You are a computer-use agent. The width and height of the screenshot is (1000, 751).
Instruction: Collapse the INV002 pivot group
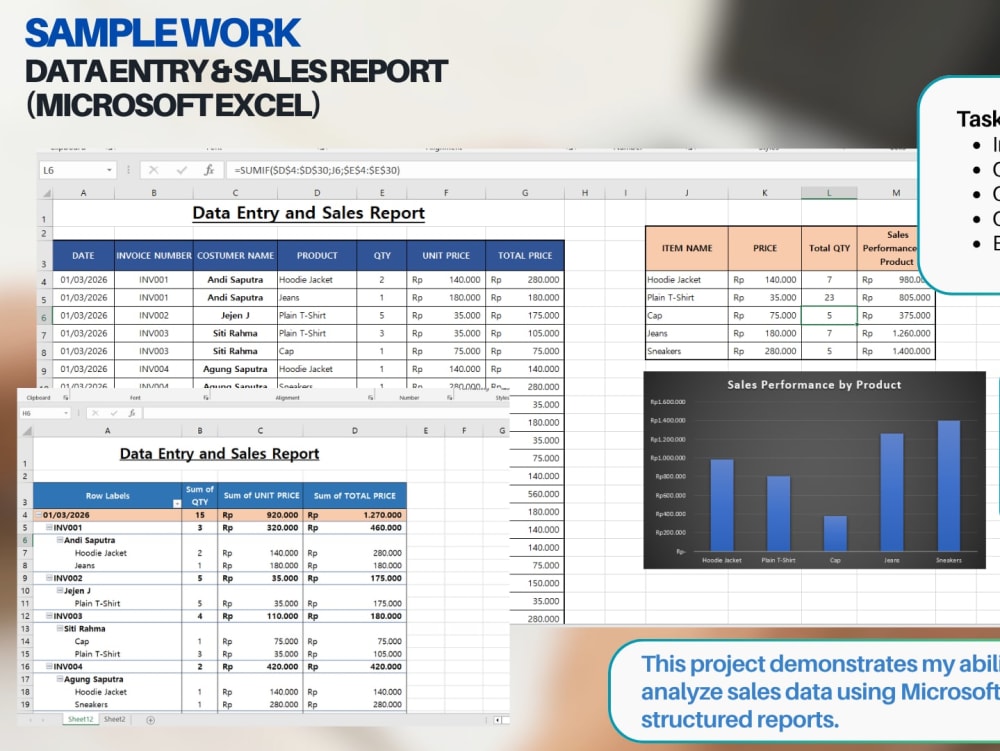point(49,578)
